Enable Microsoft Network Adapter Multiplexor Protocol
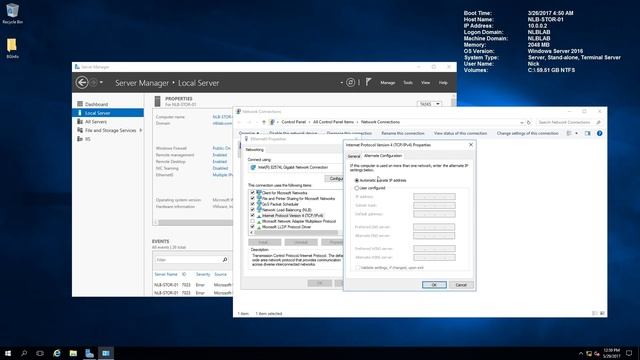The height and width of the screenshot is (360, 640). tap(252, 221)
